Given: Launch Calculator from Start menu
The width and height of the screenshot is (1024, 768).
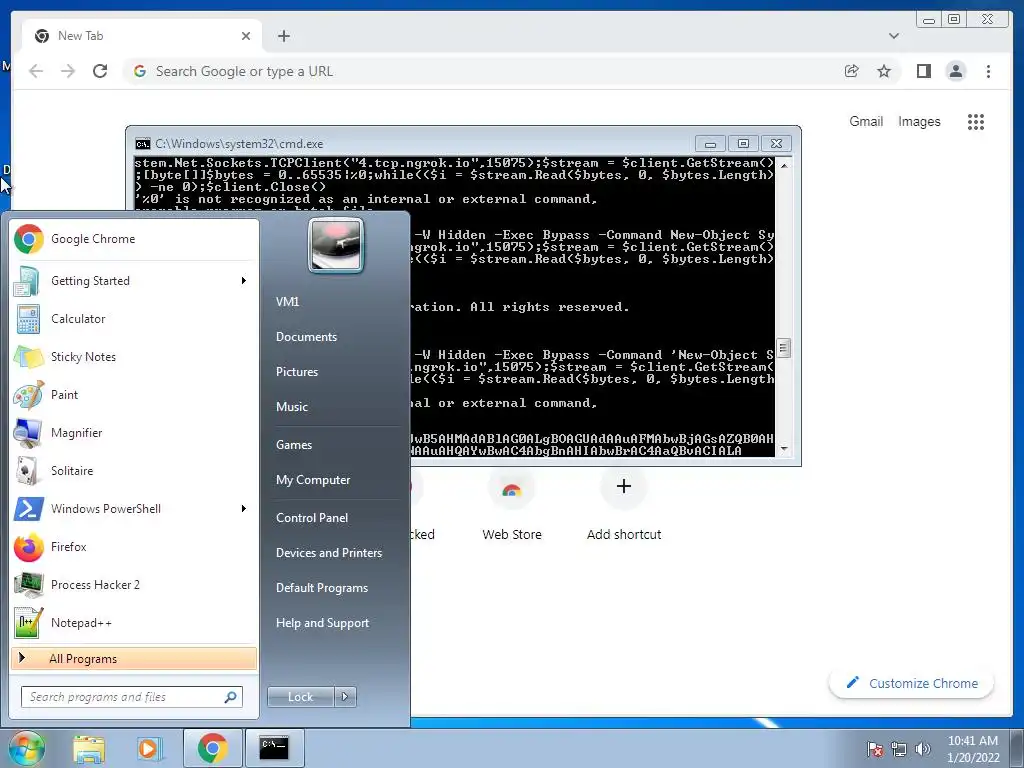Looking at the screenshot, I should [x=134, y=319].
